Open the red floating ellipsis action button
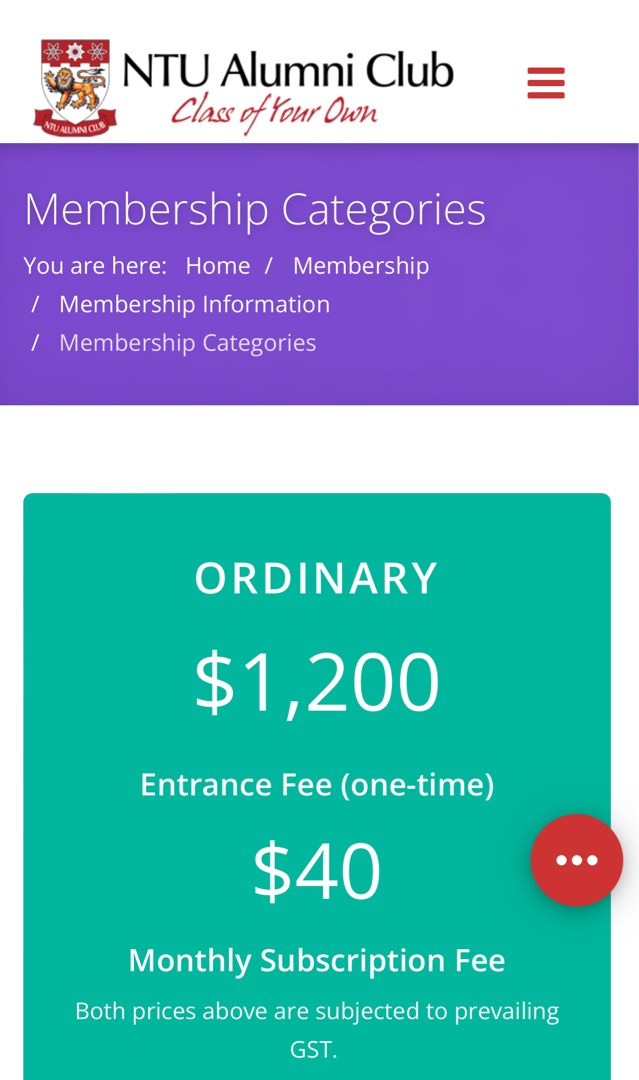639x1080 pixels. [x=577, y=860]
